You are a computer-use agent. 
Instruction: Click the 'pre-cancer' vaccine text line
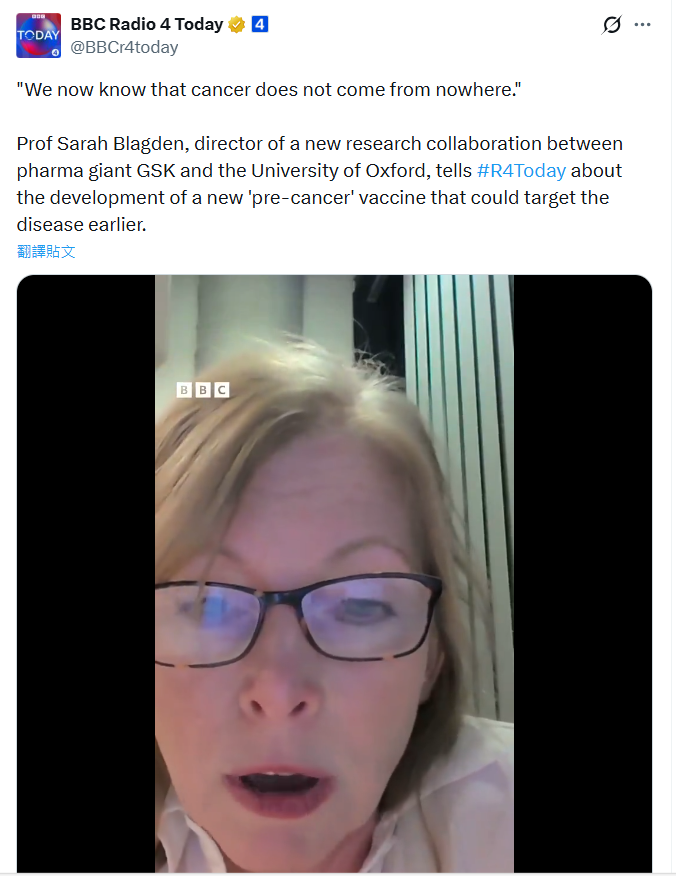313,198
